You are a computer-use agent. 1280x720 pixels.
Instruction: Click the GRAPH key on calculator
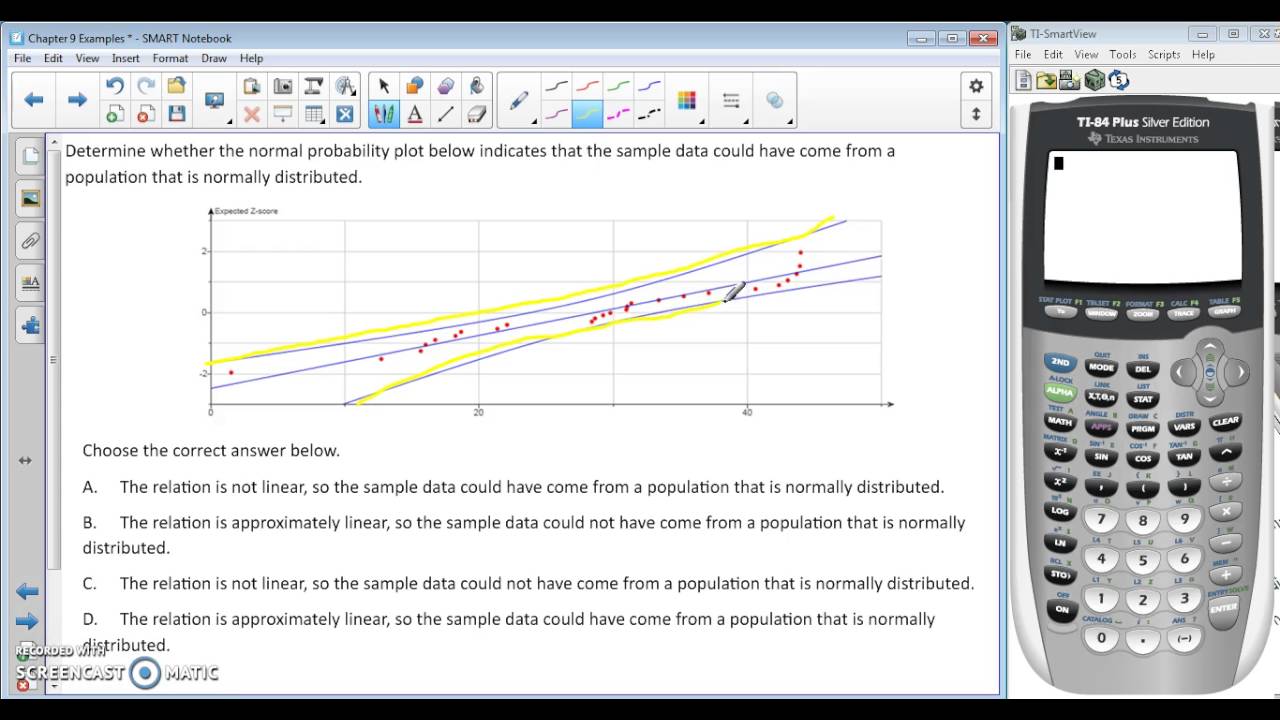click(1224, 312)
